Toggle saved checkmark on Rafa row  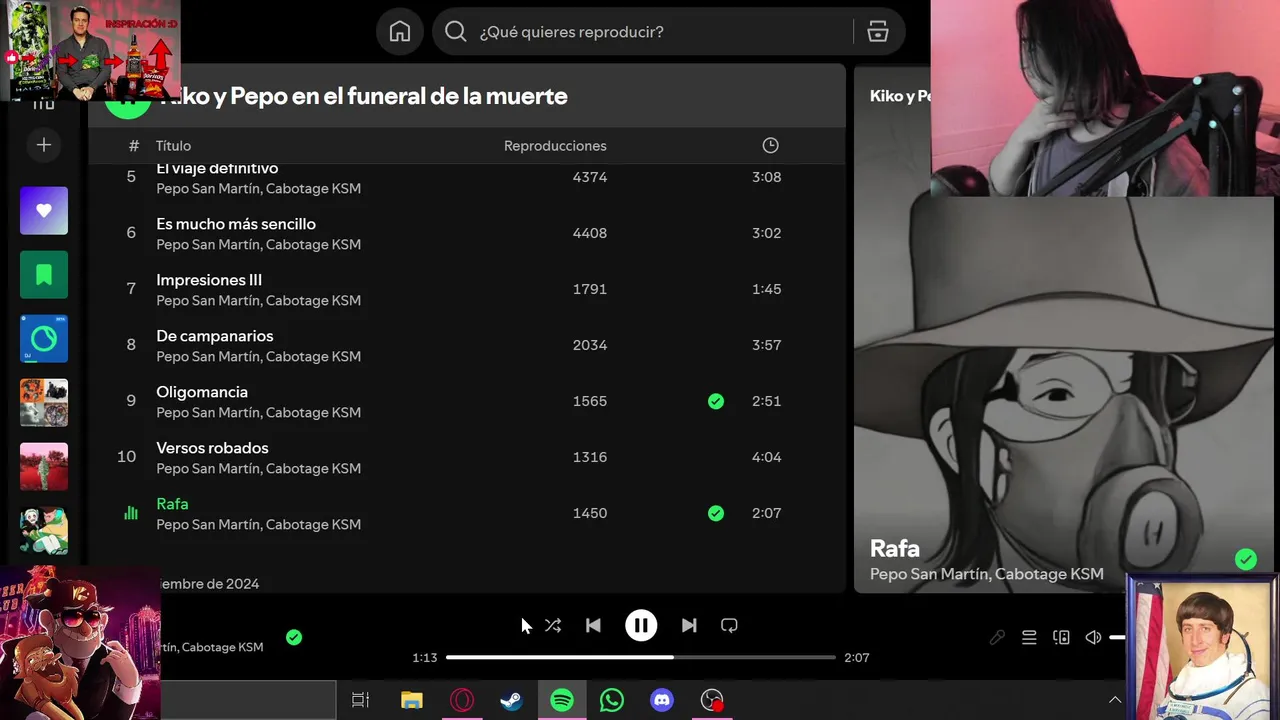(x=716, y=513)
